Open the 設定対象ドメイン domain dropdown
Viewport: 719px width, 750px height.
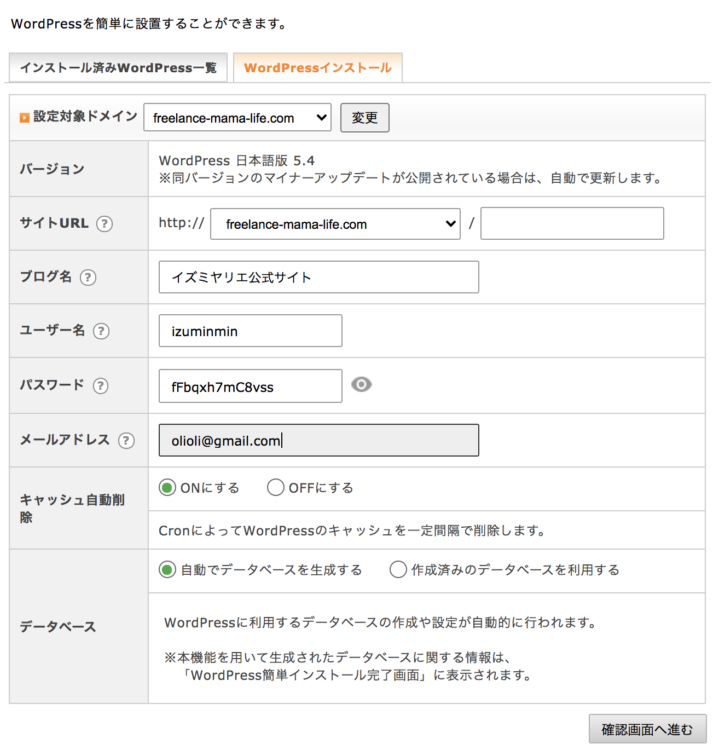click(x=237, y=118)
